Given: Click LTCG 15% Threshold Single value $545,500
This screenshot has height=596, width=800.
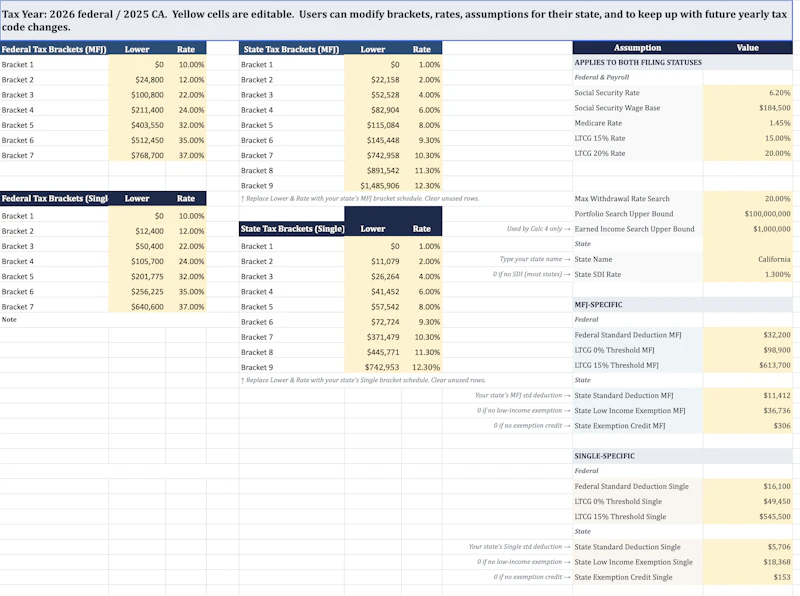Looking at the screenshot, I should (747, 516).
